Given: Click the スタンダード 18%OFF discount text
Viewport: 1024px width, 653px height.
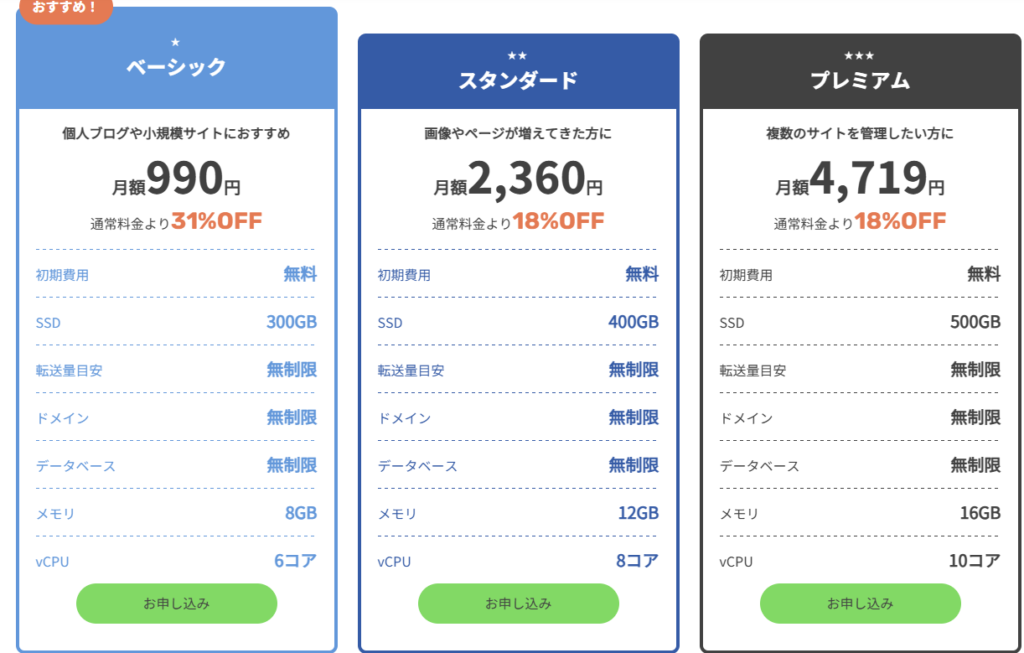Looking at the screenshot, I should [x=558, y=221].
